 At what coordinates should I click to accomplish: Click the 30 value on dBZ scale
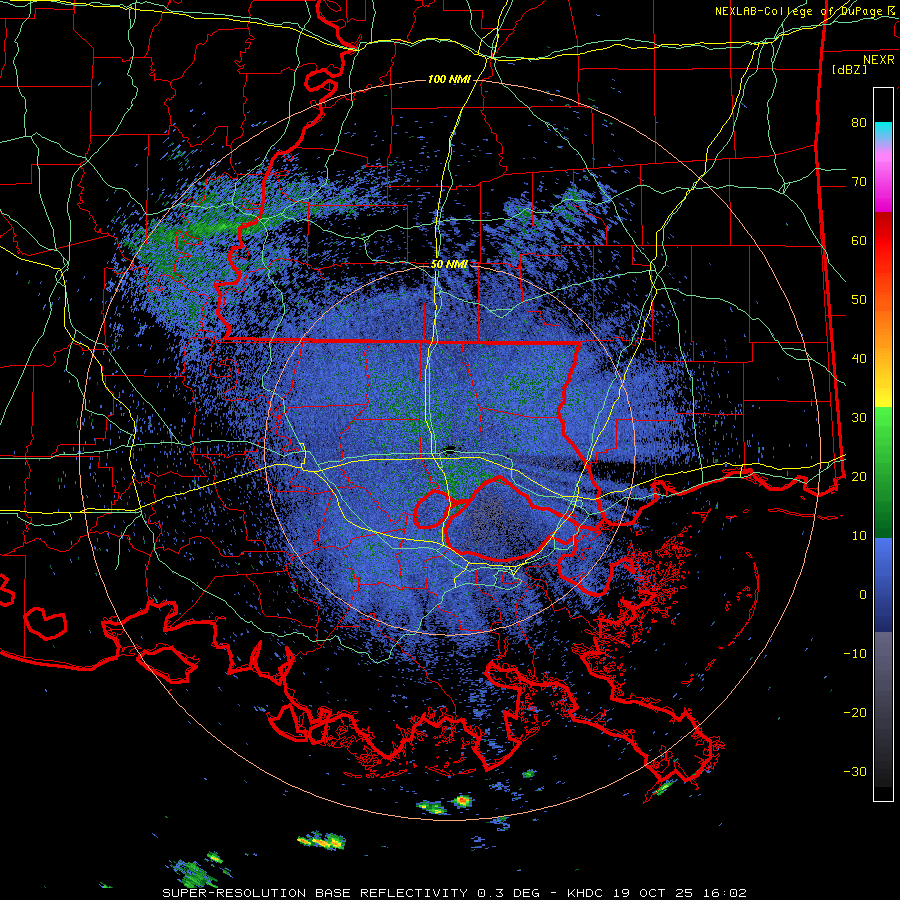click(859, 418)
